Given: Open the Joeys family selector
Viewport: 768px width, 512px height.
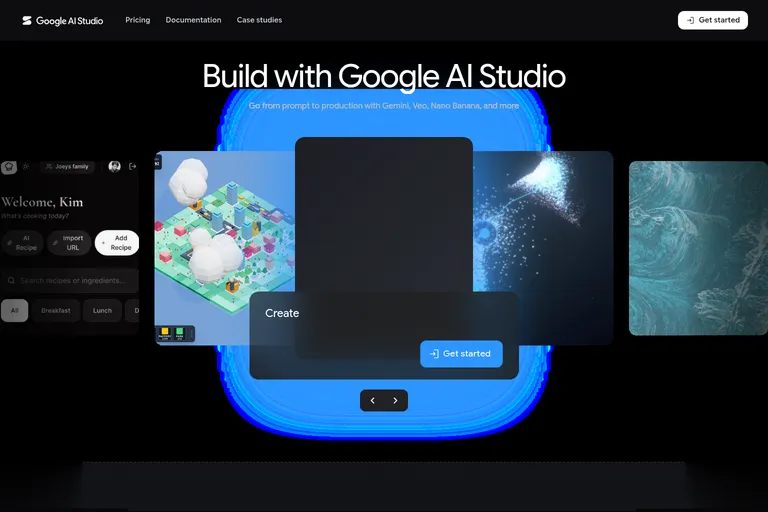Looking at the screenshot, I should point(67,167).
